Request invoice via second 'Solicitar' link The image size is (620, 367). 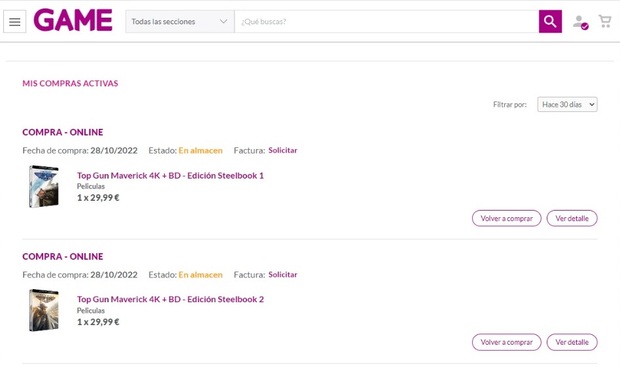283,274
